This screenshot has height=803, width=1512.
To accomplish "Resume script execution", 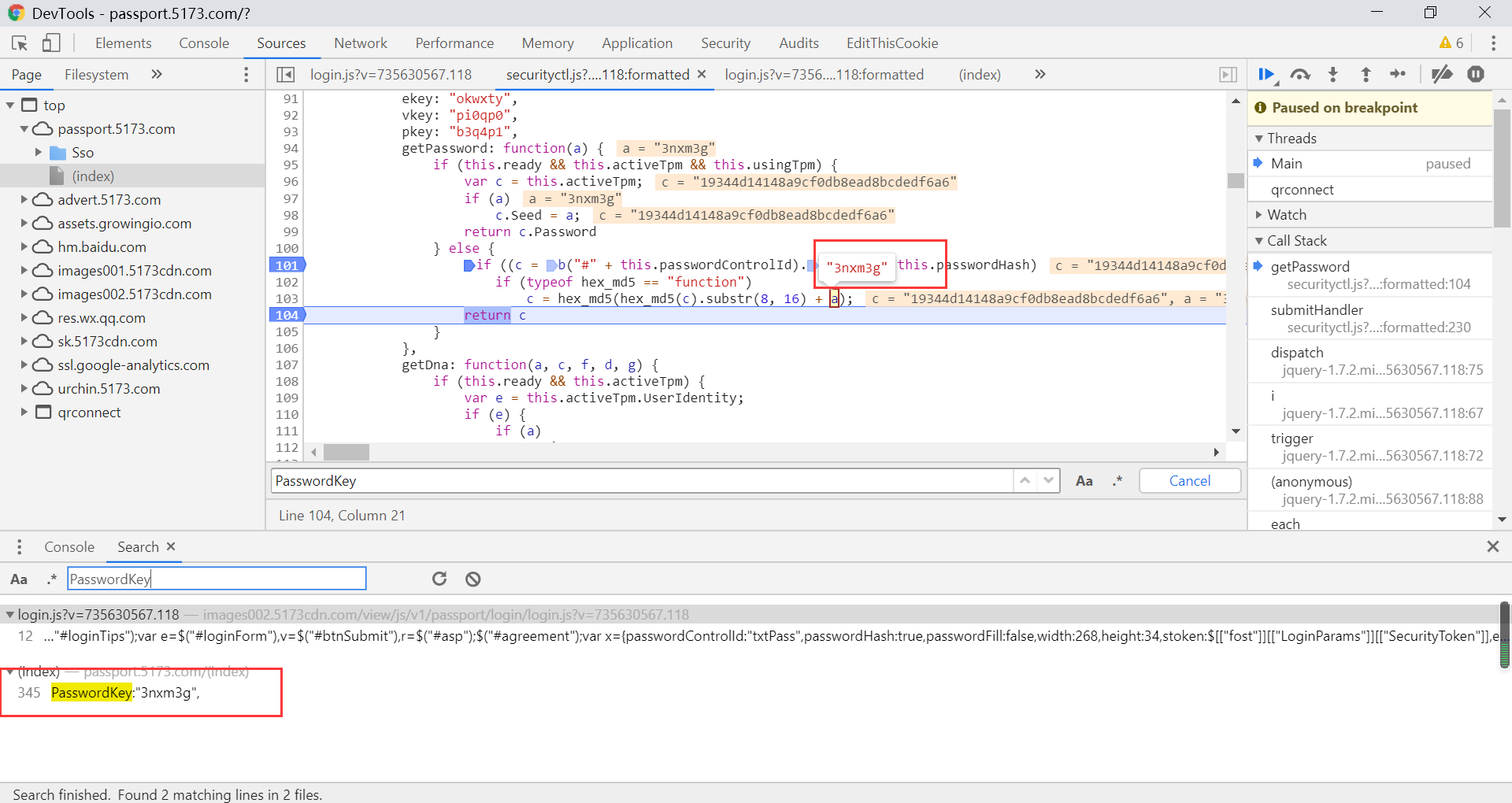I will tap(1267, 74).
